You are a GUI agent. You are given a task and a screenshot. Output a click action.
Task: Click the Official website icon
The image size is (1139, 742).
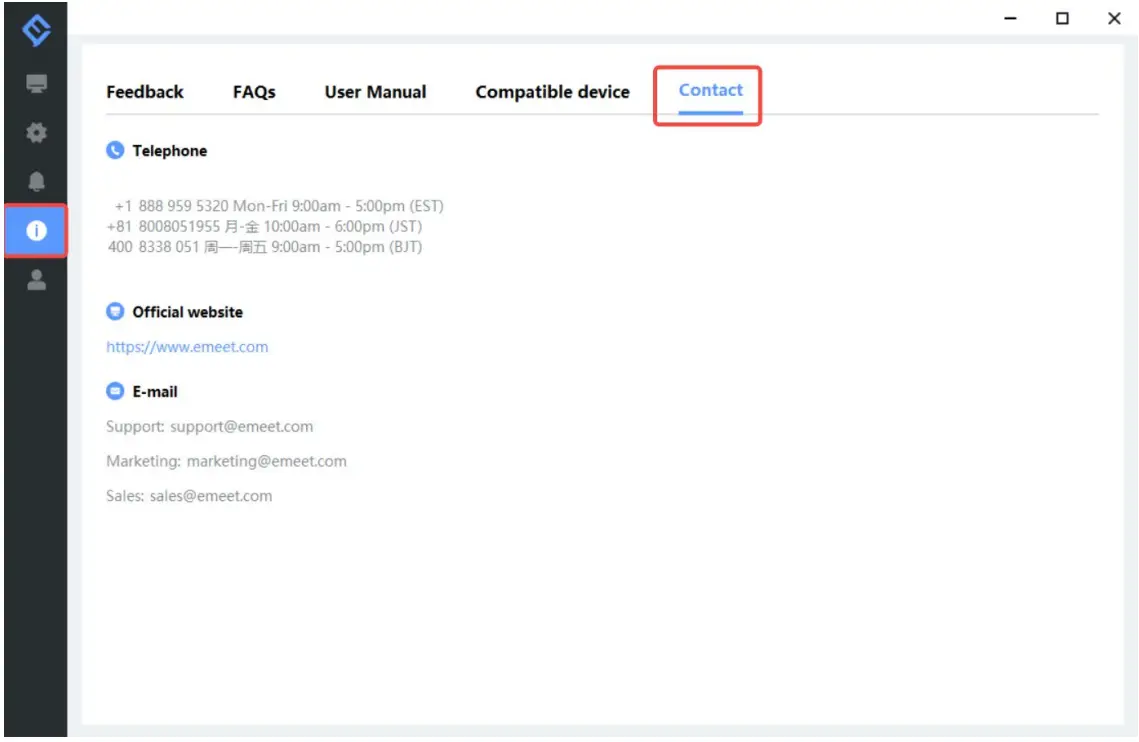pos(115,311)
